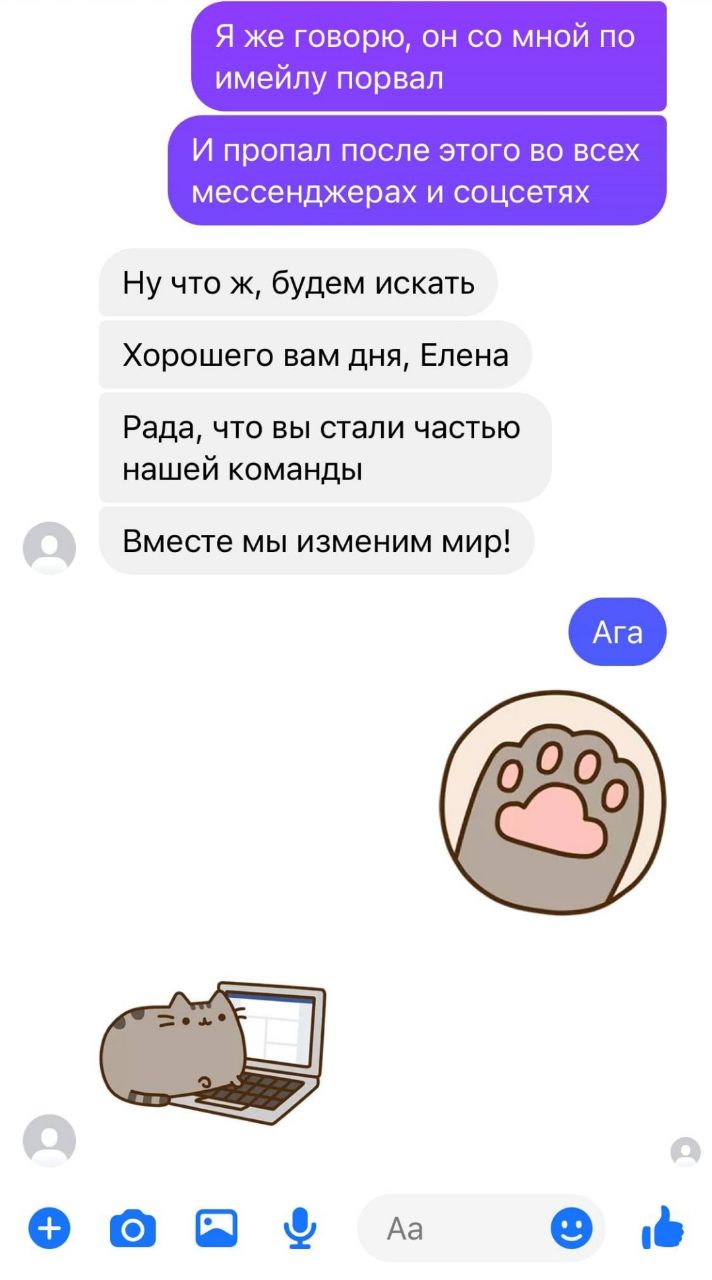Tap the purple message mentioning "мессенджерах и соцсетях"
The width and height of the screenshot is (712, 1280).
417,170
